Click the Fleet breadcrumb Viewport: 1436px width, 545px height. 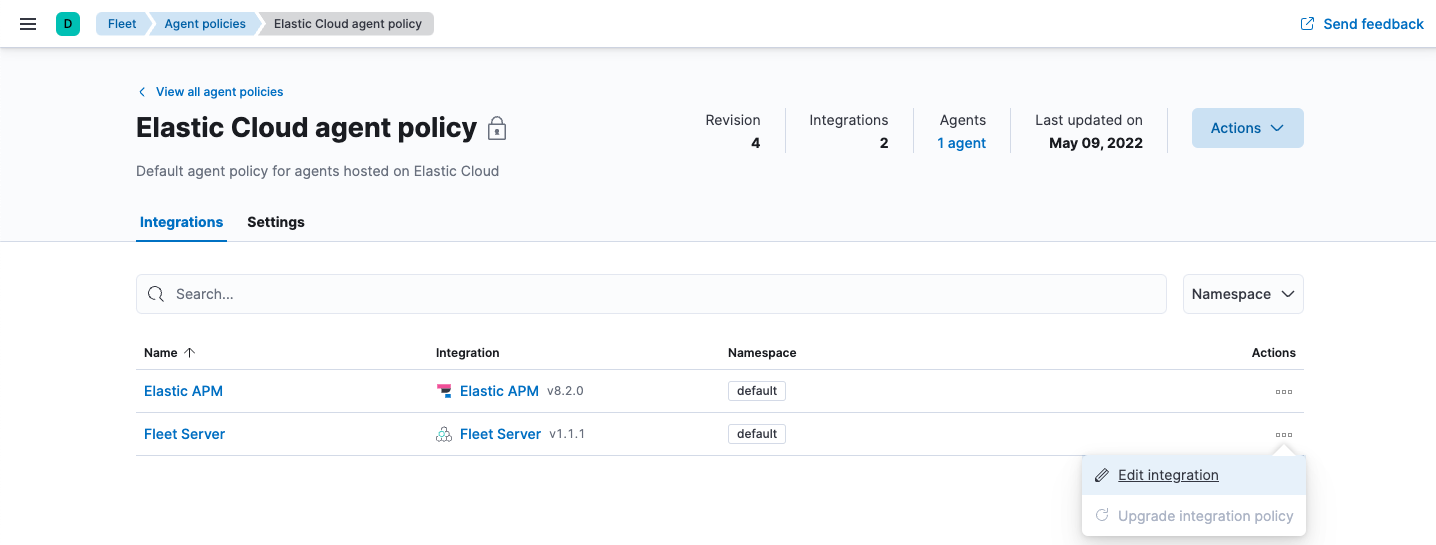(122, 24)
